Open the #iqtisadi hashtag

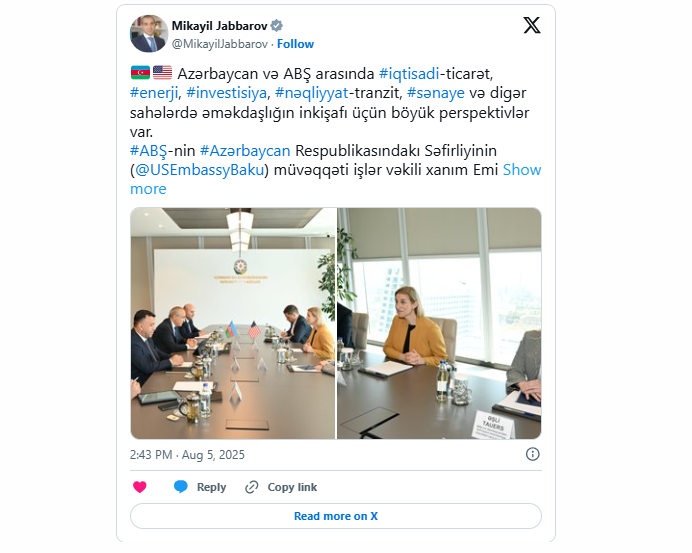tap(409, 74)
